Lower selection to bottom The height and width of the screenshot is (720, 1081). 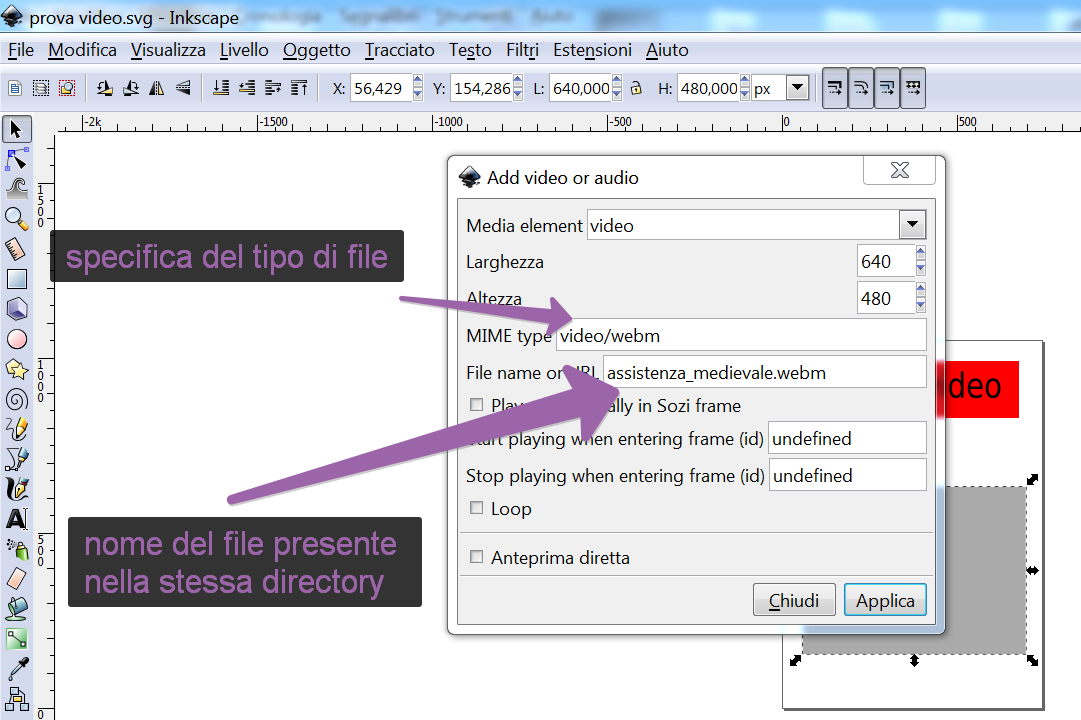221,88
